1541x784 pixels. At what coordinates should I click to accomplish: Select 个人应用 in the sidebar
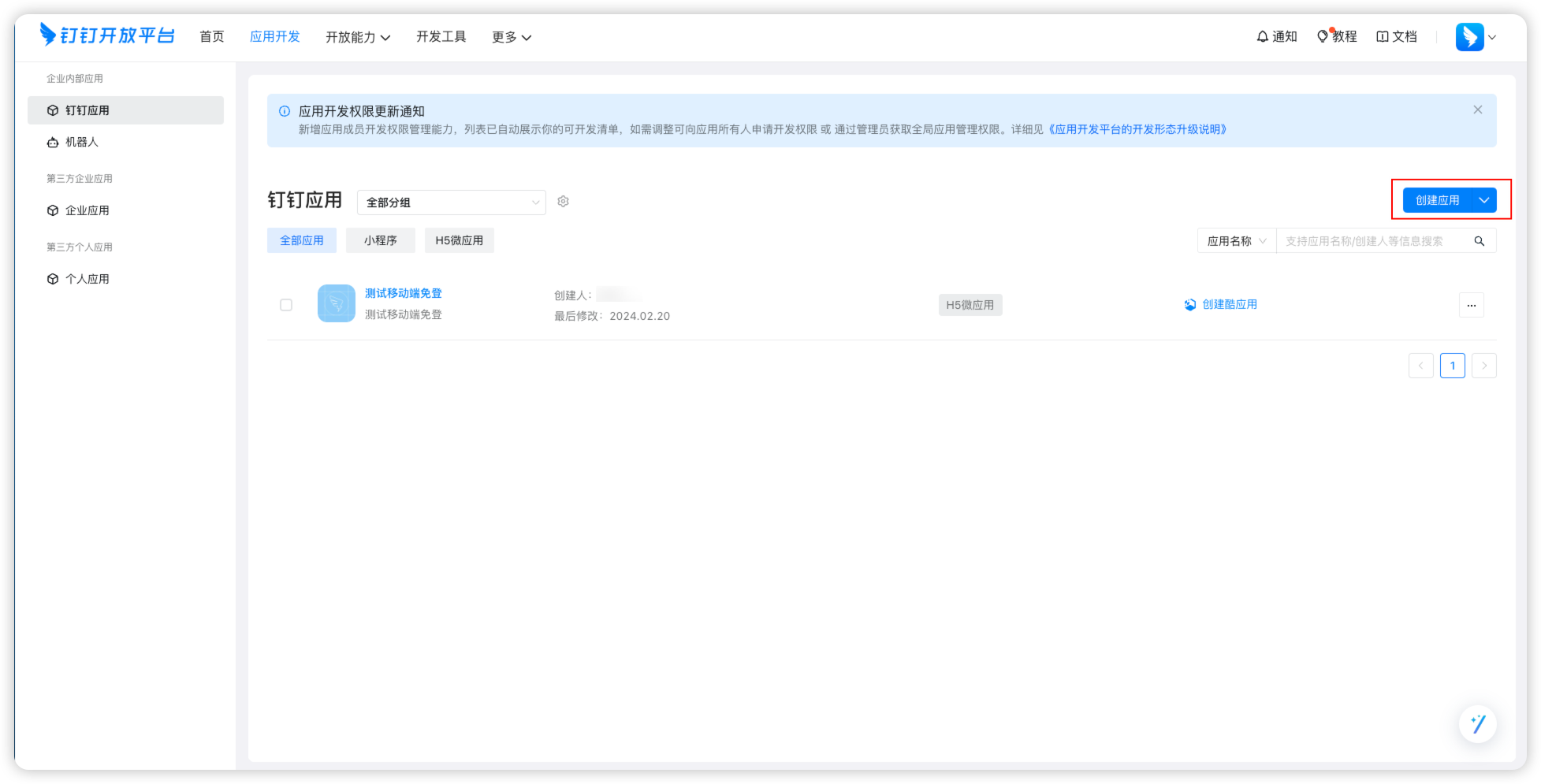pyautogui.click(x=125, y=279)
